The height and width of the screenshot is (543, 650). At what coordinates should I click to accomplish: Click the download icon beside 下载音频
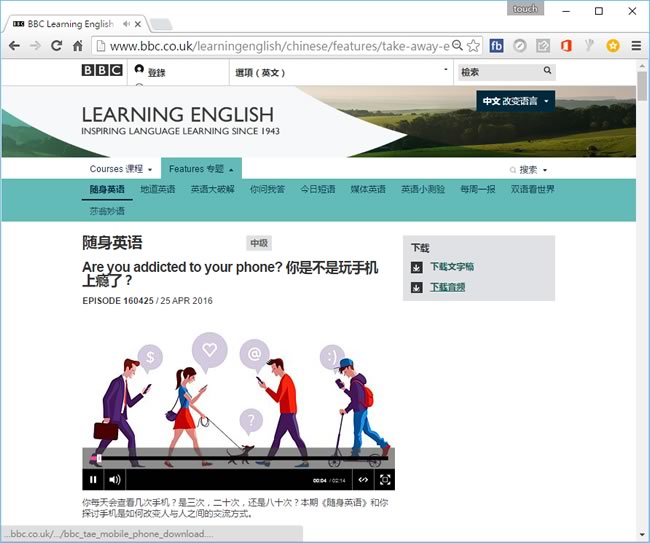(x=417, y=287)
